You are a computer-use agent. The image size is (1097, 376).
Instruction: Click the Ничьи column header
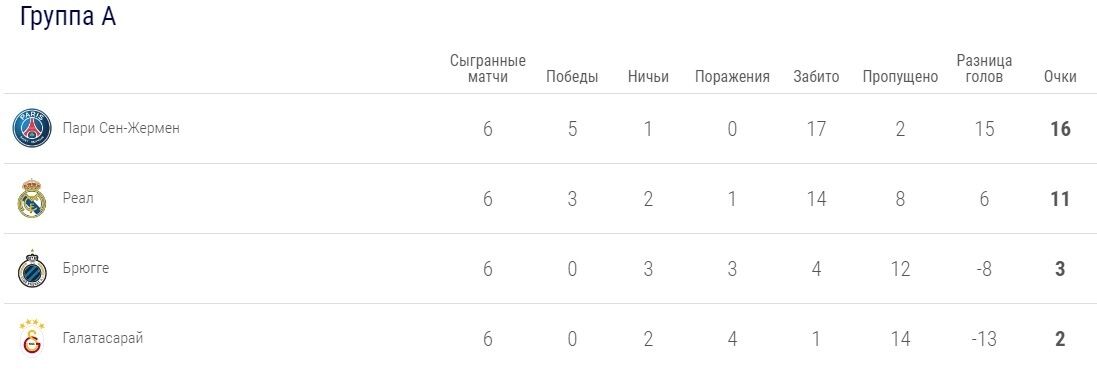click(x=648, y=77)
